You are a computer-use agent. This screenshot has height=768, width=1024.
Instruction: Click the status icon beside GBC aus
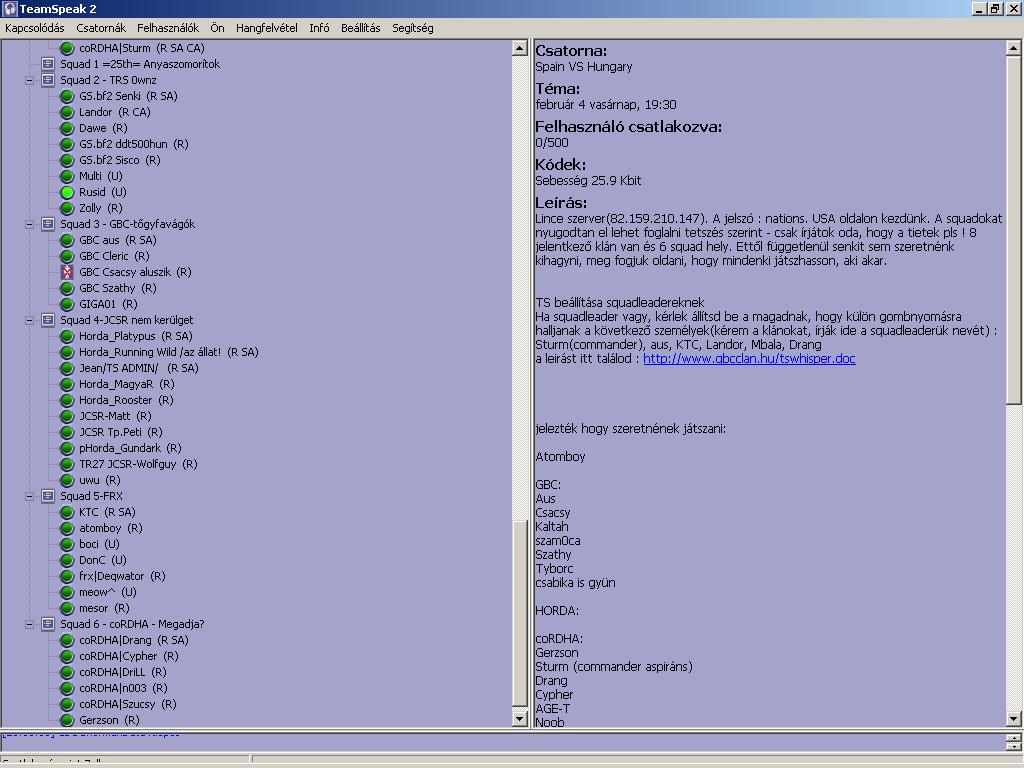point(67,240)
